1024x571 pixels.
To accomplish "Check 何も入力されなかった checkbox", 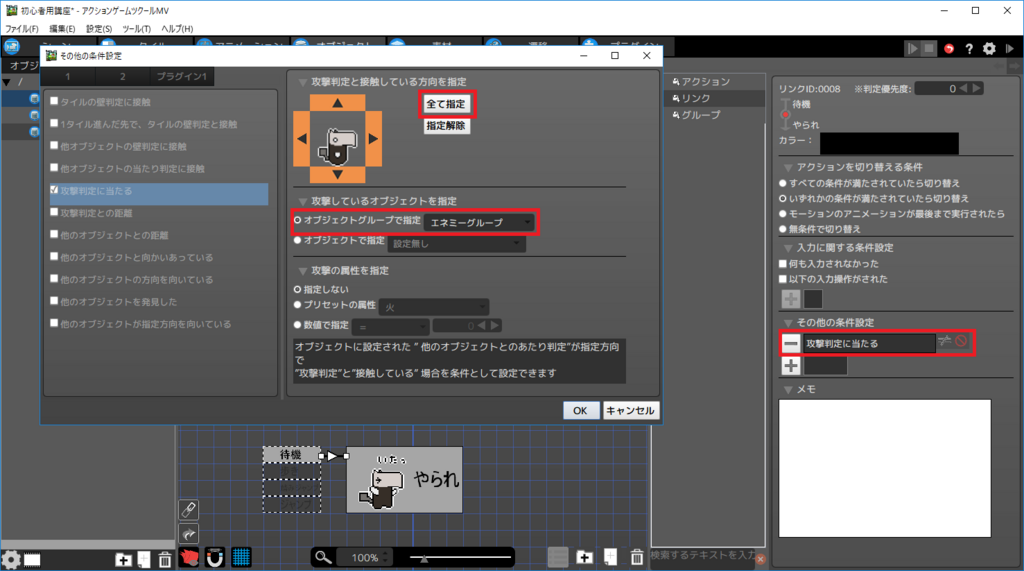I will (783, 264).
